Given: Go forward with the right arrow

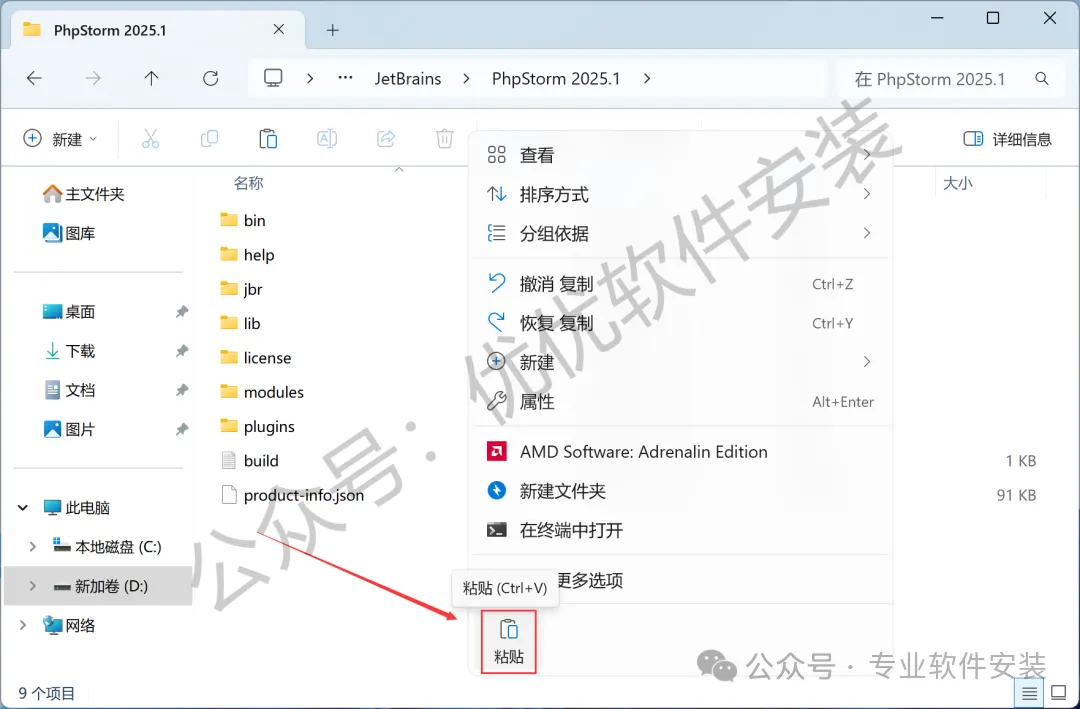Looking at the screenshot, I should tap(92, 79).
